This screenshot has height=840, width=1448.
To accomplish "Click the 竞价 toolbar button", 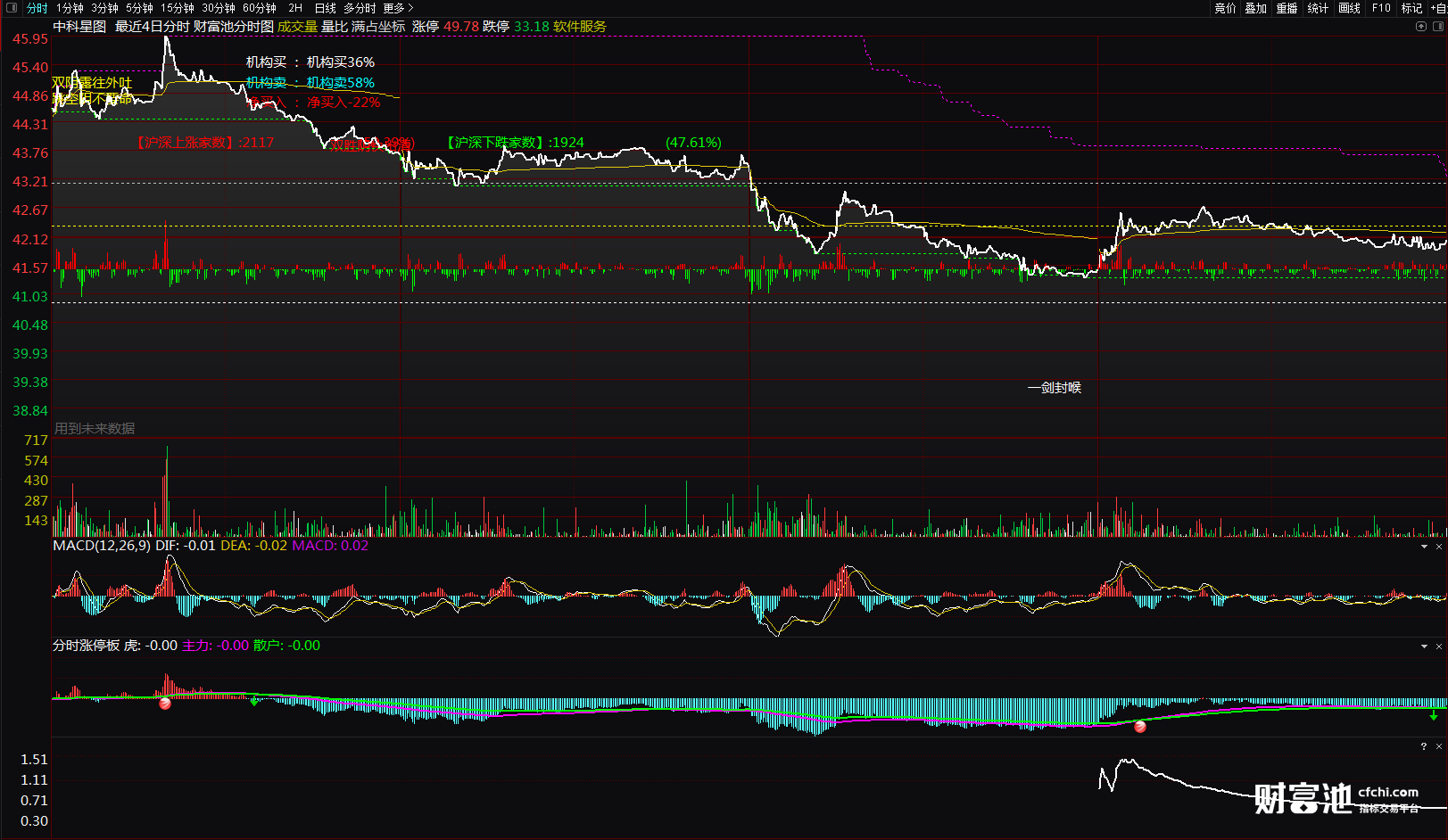I will pyautogui.click(x=1225, y=8).
